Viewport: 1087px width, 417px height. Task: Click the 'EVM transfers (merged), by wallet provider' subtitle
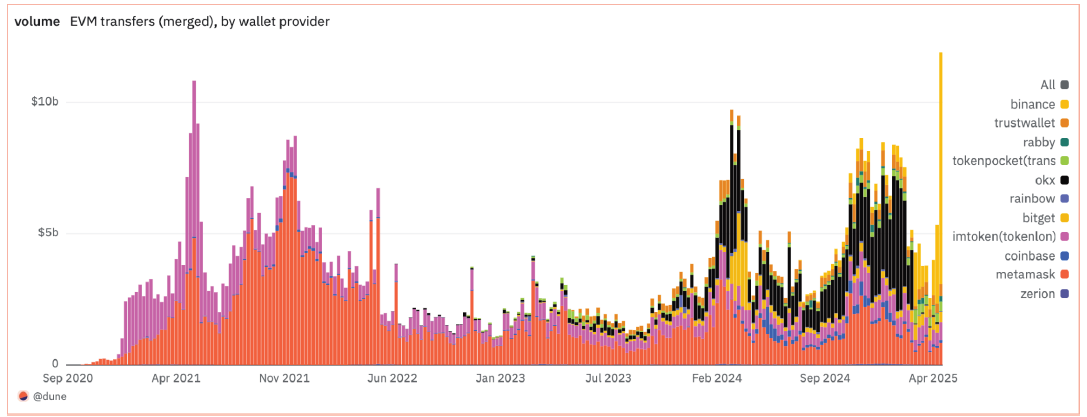[x=200, y=21]
